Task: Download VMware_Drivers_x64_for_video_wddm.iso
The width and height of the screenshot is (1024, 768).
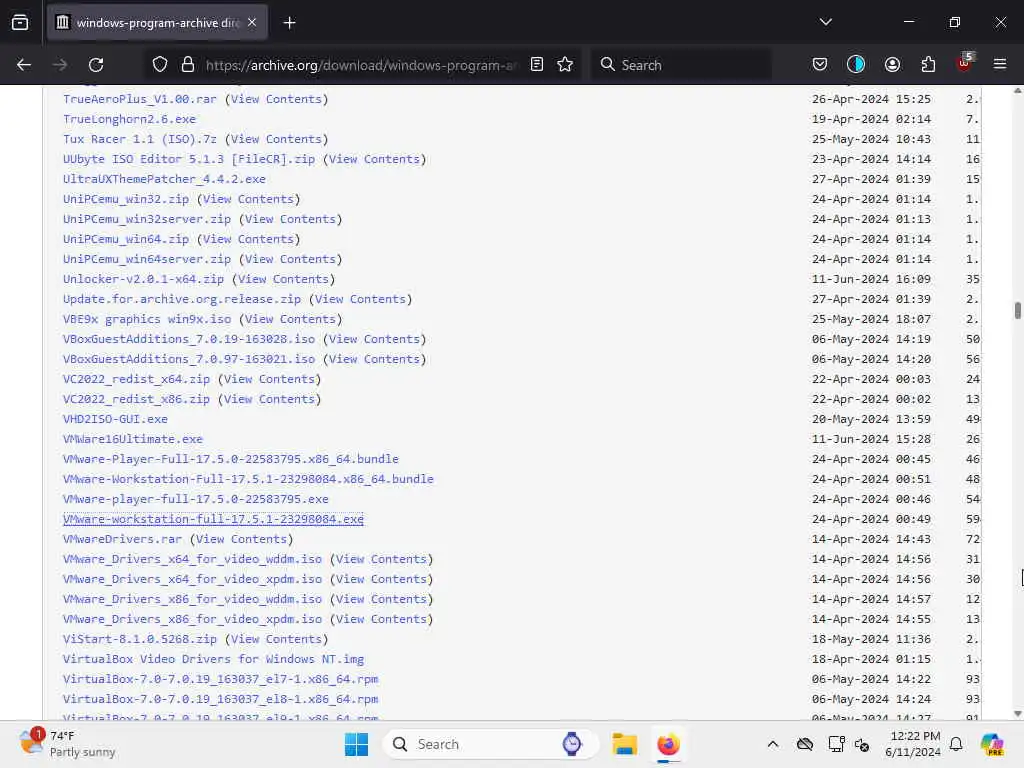Action: click(192, 559)
